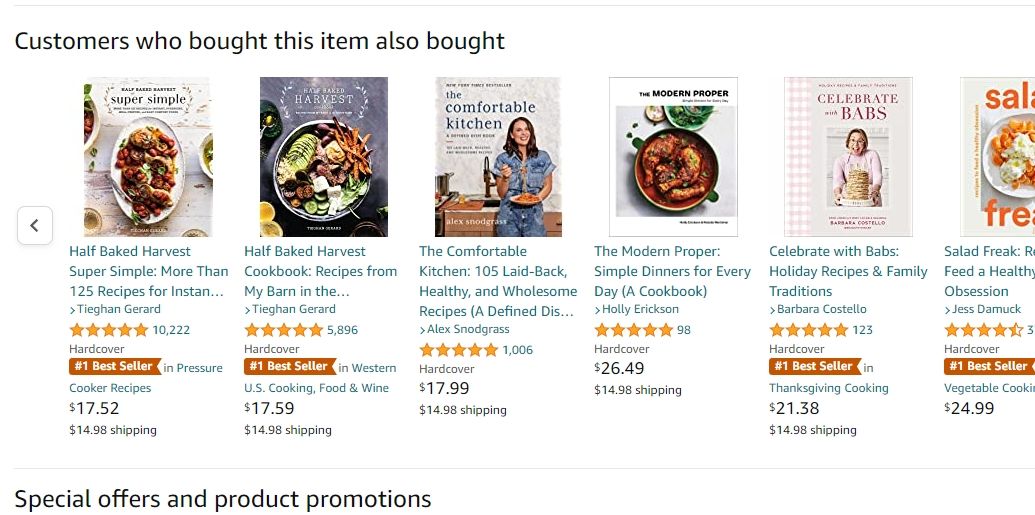Open Western U.S. Cooking, Food & Wine category
The image size is (1035, 515).
(316, 388)
